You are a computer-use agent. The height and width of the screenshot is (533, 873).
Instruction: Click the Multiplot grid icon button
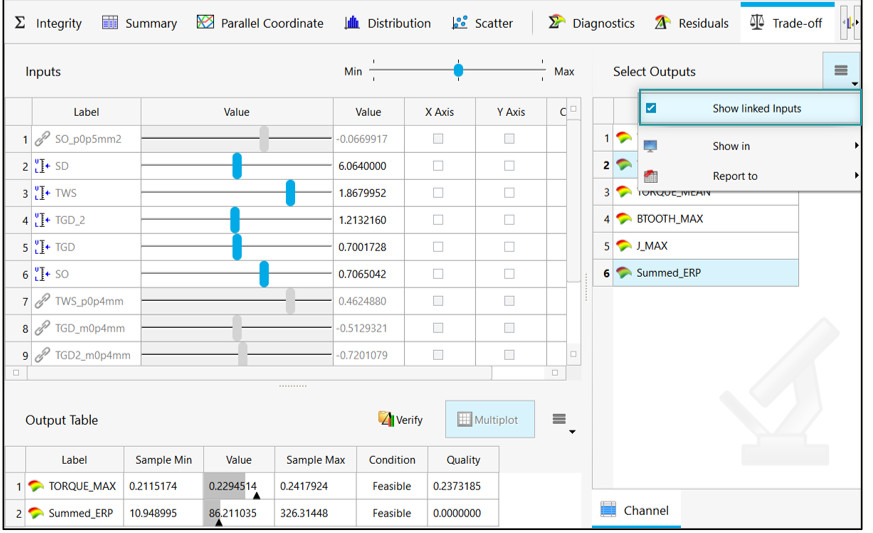(x=464, y=420)
